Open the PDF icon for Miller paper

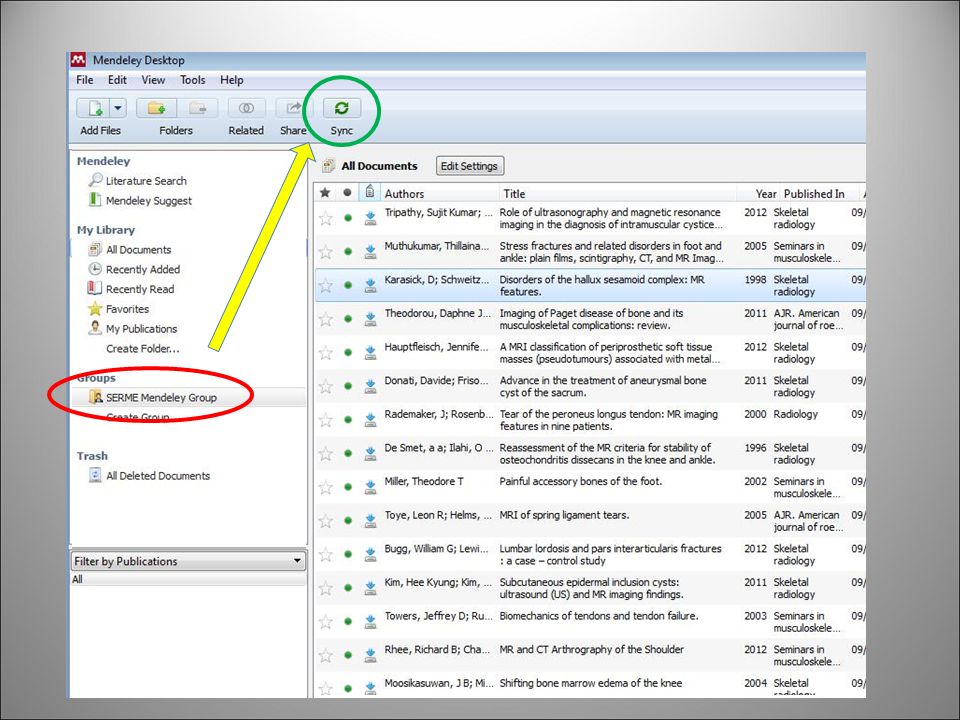coord(370,487)
